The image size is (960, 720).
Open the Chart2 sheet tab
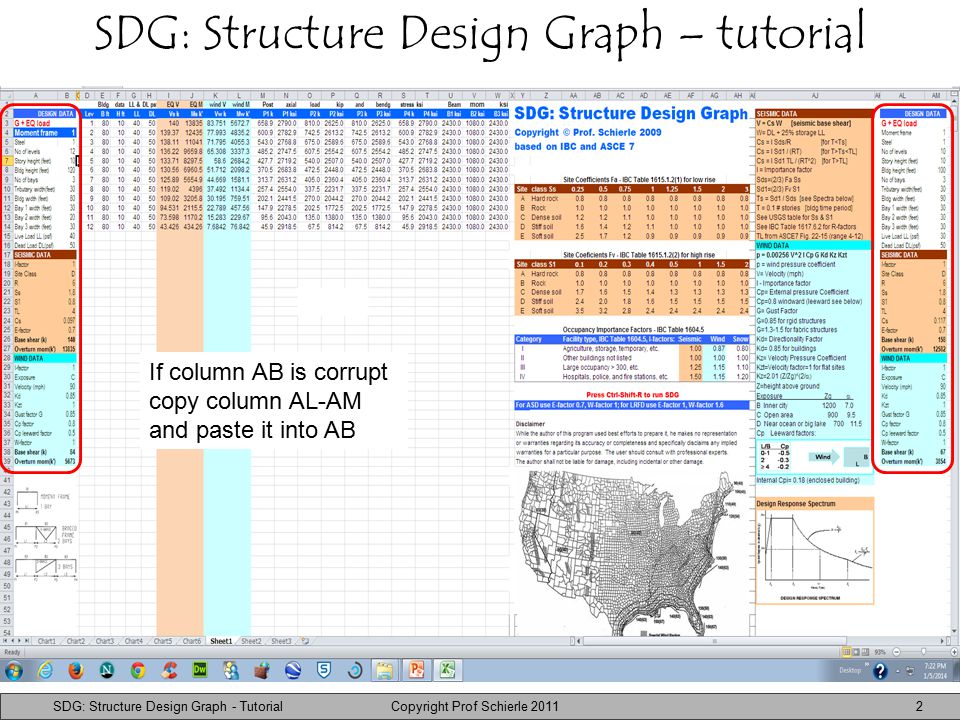[x=76, y=641]
